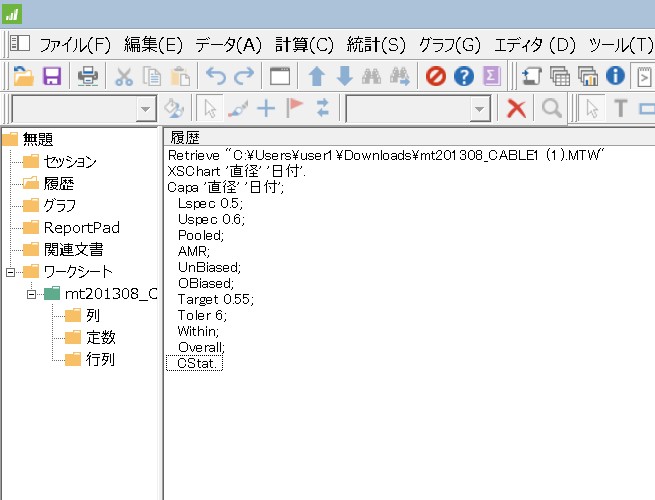Select the text T tool

click(621, 108)
